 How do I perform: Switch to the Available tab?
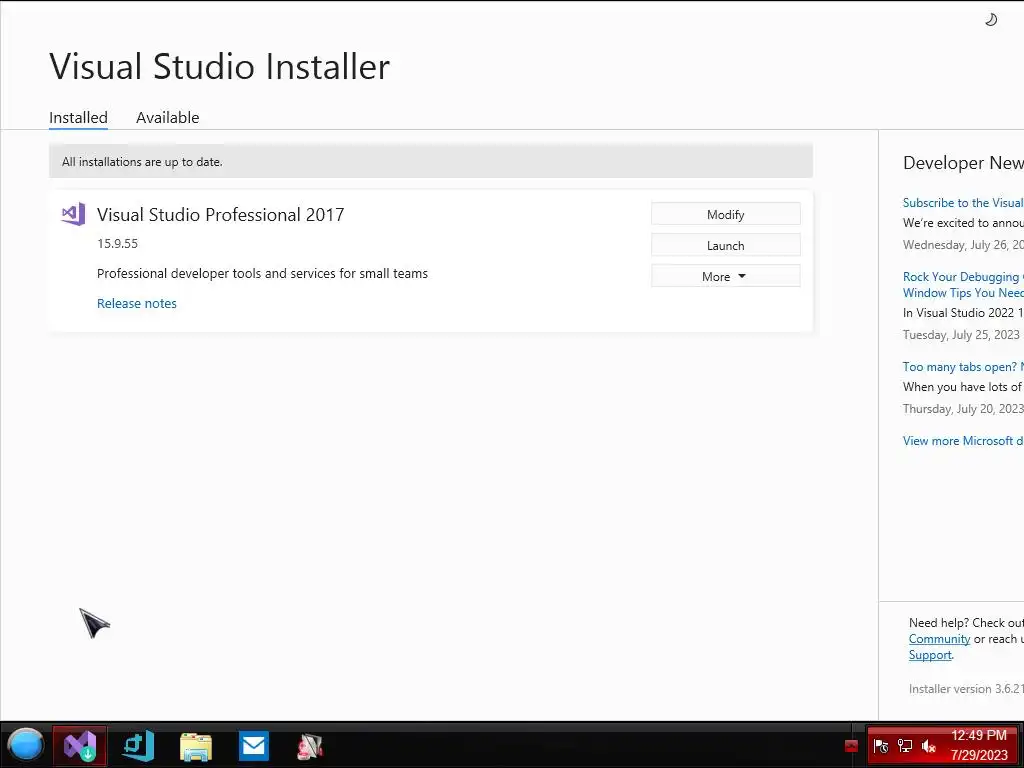[x=168, y=118]
